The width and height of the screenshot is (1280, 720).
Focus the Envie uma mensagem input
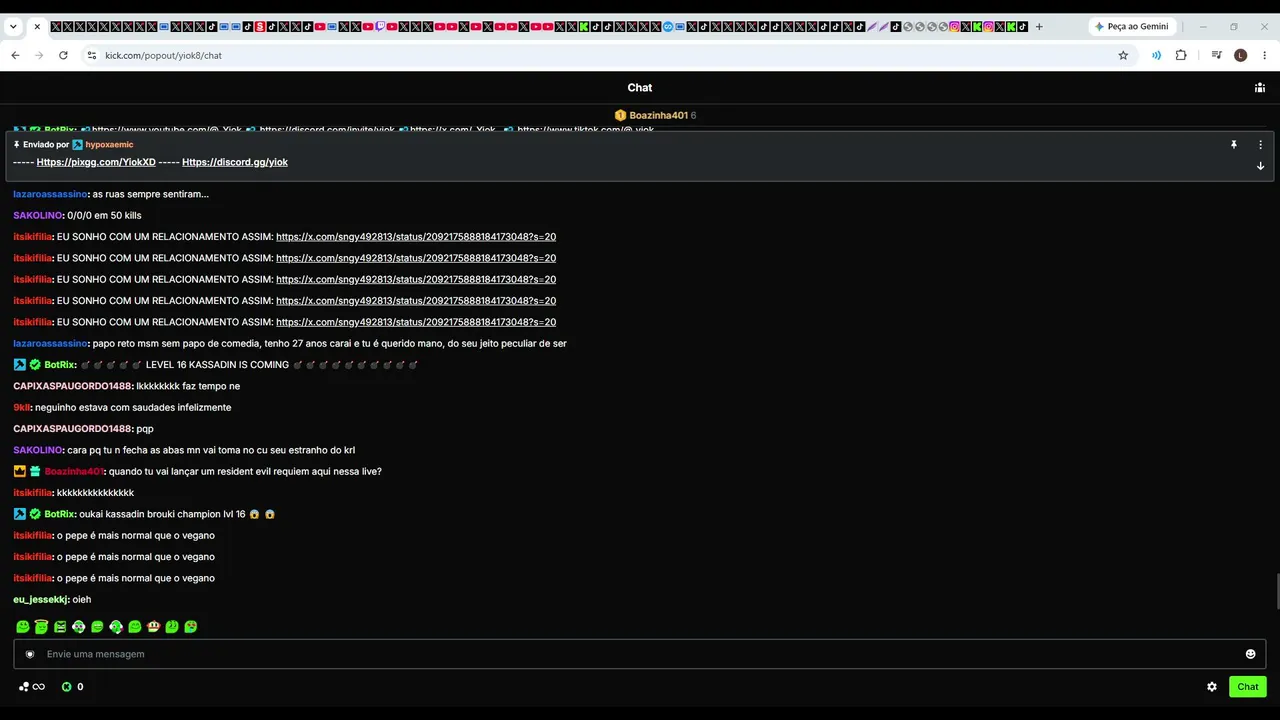[x=640, y=654]
